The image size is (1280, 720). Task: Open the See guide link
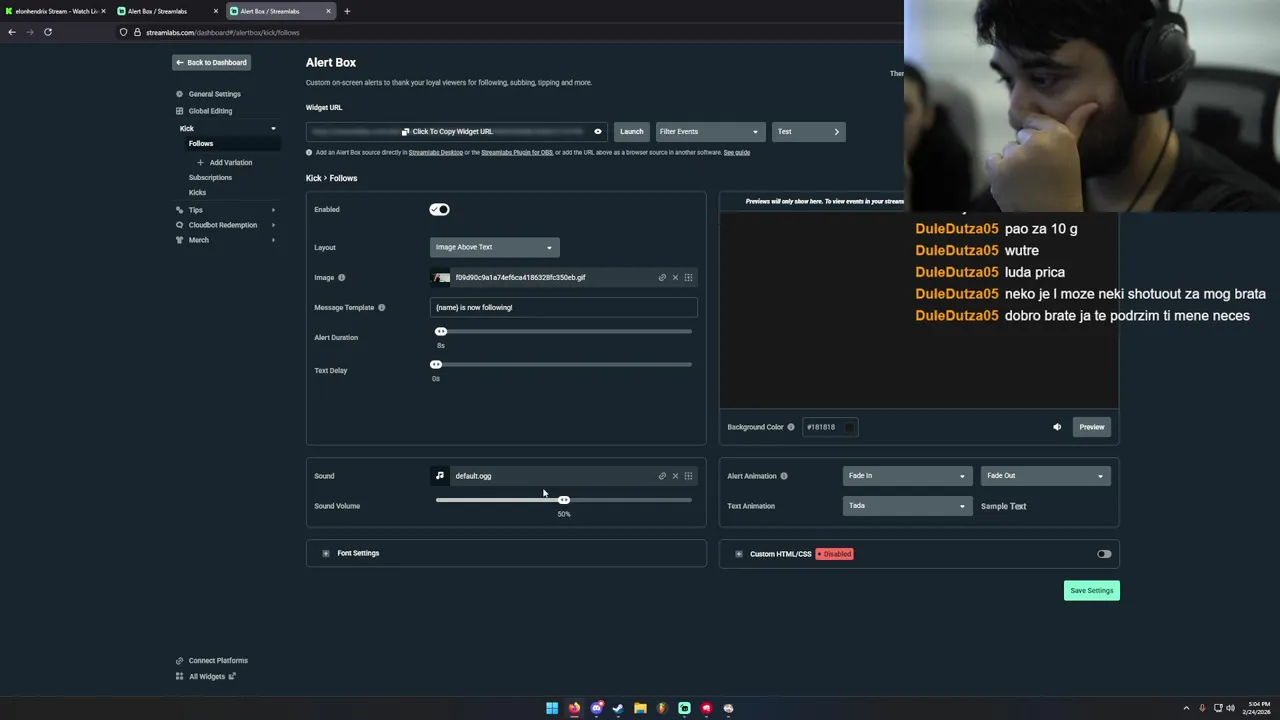click(x=737, y=152)
